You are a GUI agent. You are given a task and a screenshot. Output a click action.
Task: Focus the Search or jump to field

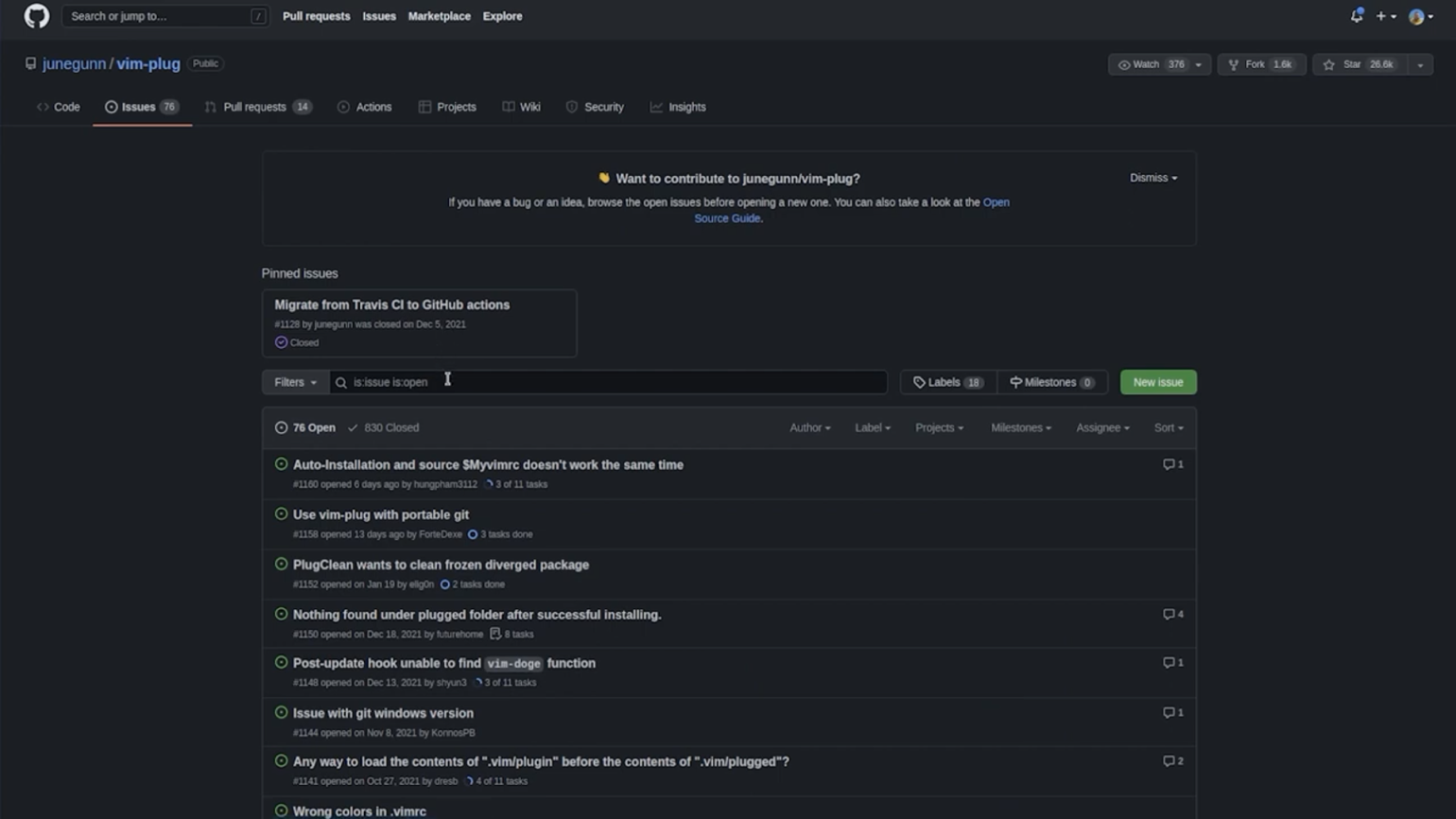(165, 16)
